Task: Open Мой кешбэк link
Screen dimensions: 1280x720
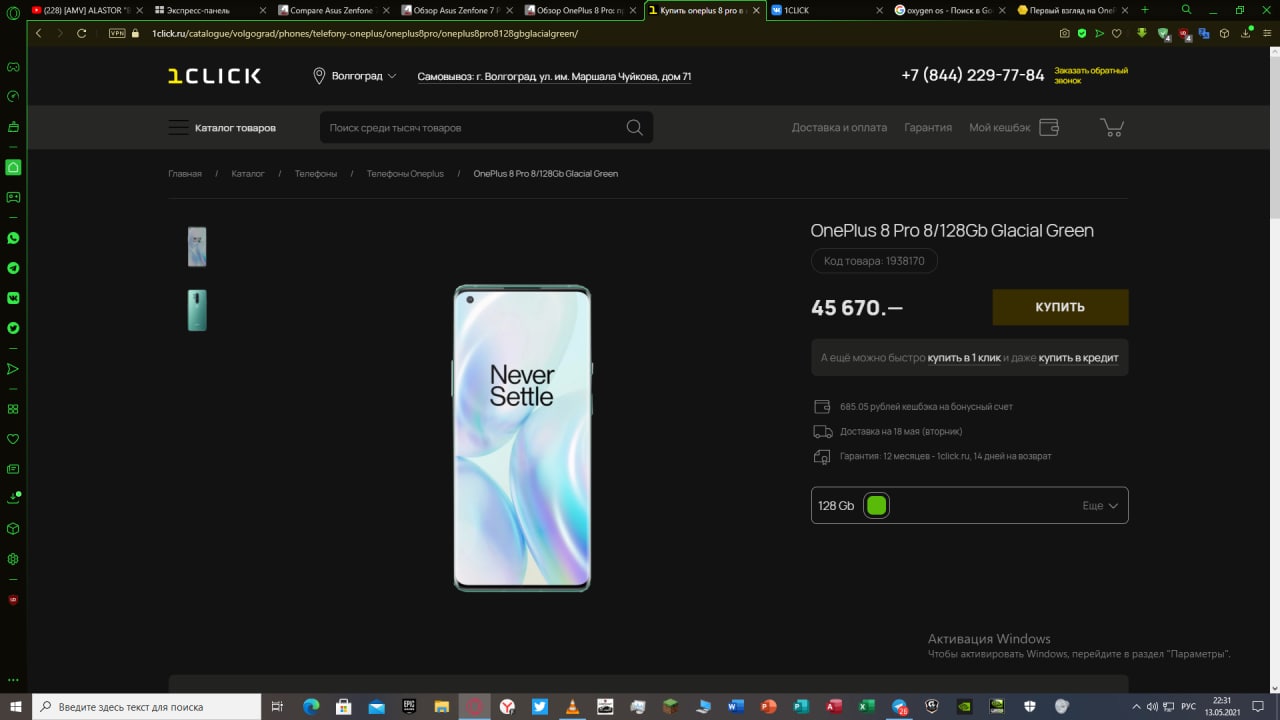Action: 999,128
